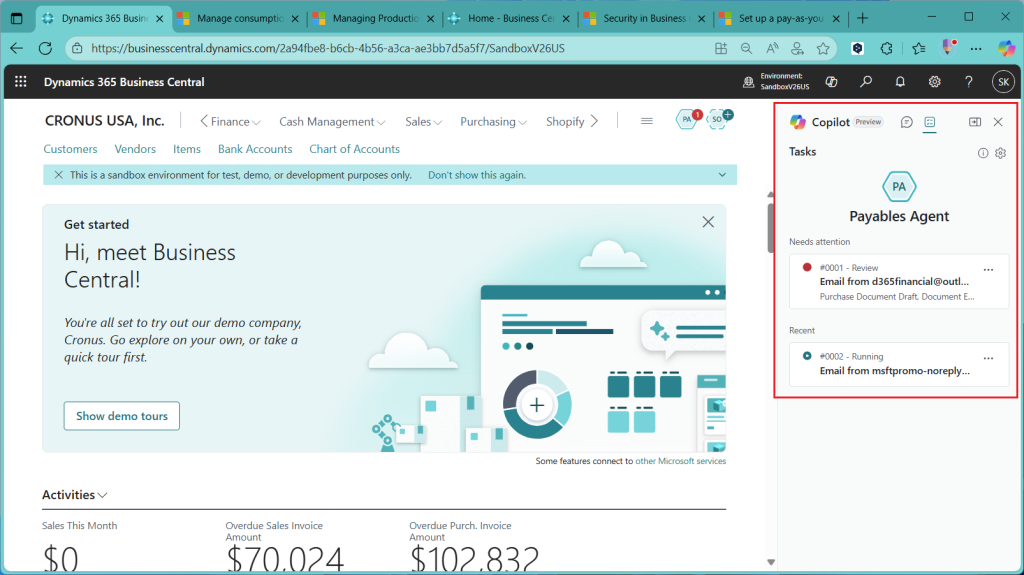Open task #0001 email from d365financial
This screenshot has height=575, width=1024.
[x=899, y=282]
